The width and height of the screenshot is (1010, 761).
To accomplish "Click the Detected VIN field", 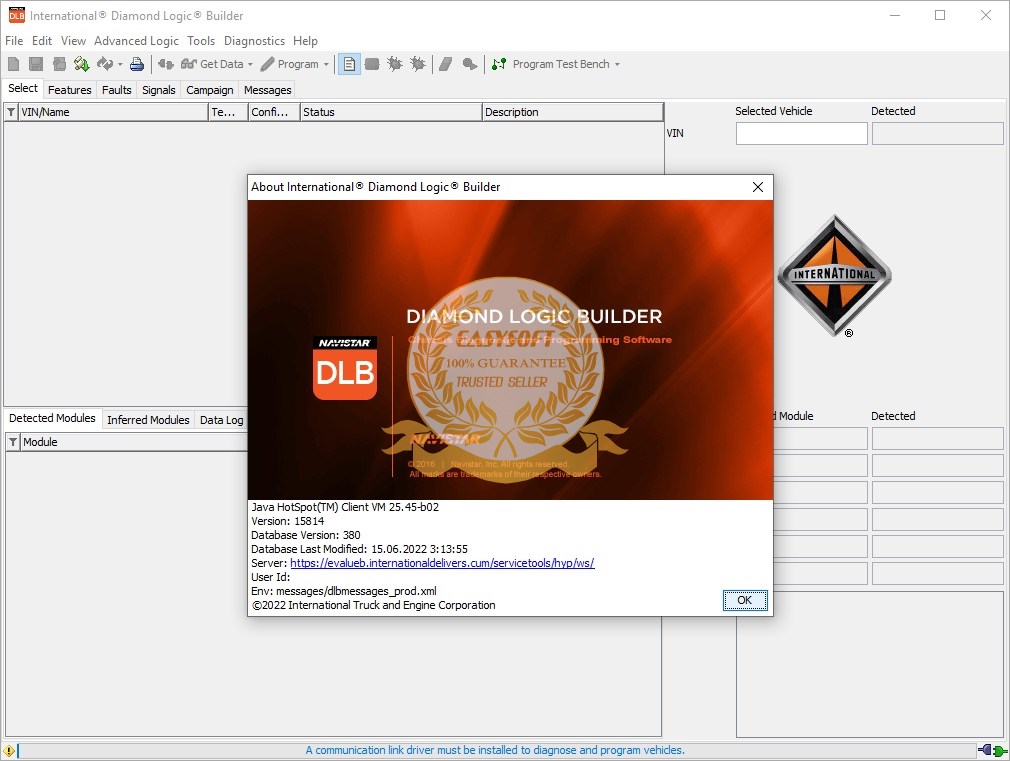I will pos(937,133).
